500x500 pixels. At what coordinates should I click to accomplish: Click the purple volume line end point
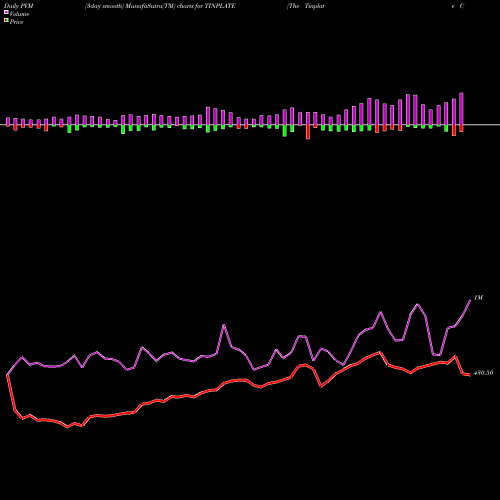point(470,300)
